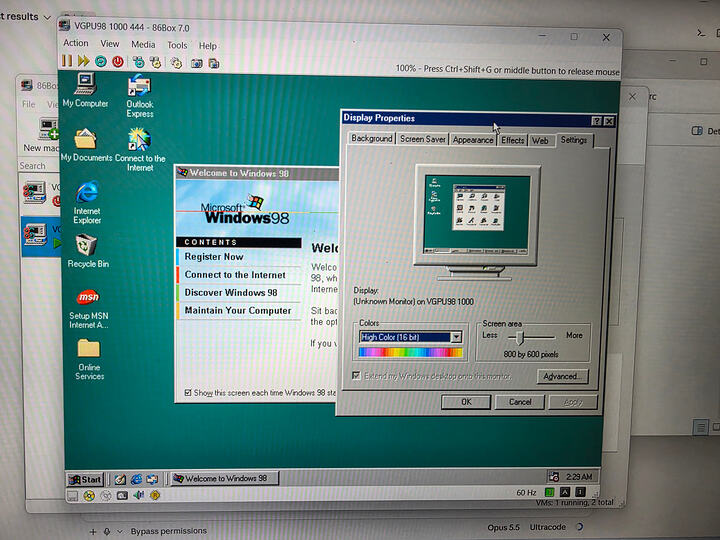Expand the Colors High Color dropdown
Screen dimensions: 720x540
456,337
